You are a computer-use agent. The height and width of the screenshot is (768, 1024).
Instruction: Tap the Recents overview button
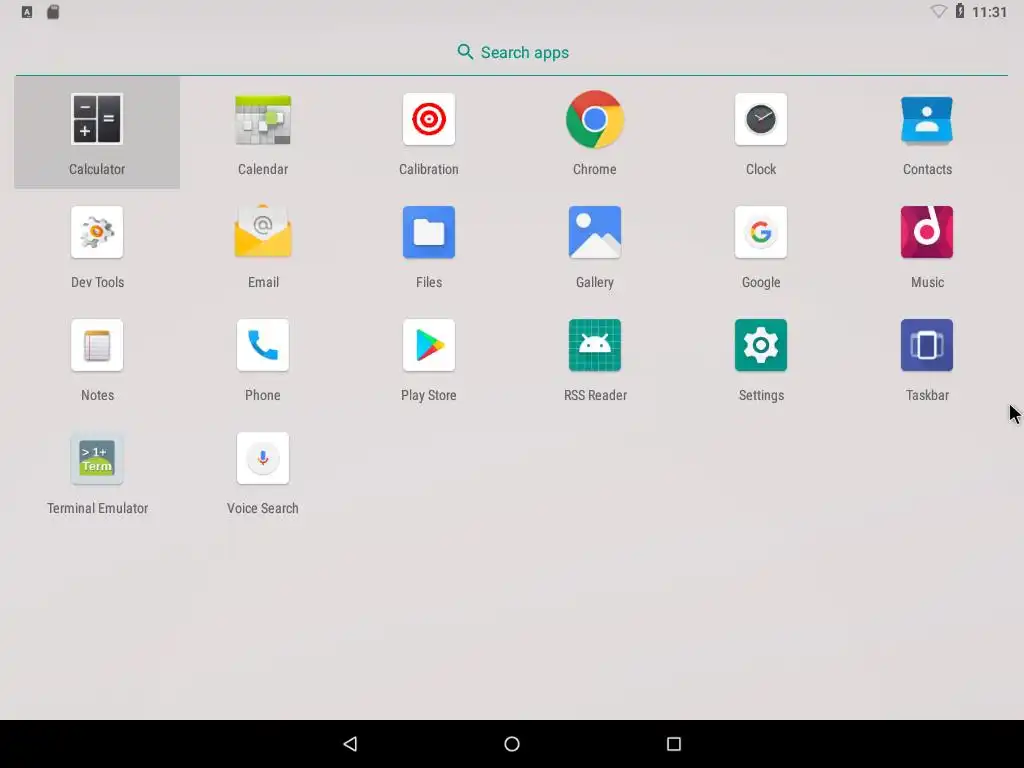point(674,744)
